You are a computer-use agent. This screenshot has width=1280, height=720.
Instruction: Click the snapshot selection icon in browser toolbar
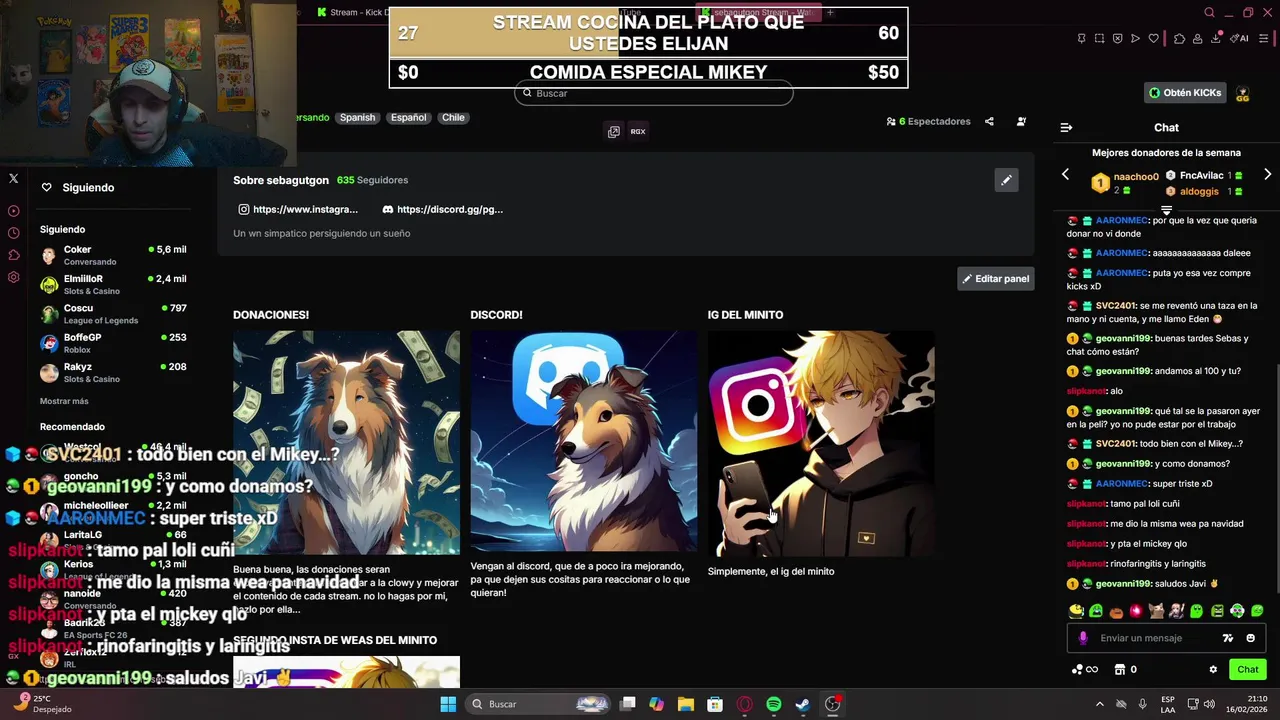click(x=1099, y=39)
